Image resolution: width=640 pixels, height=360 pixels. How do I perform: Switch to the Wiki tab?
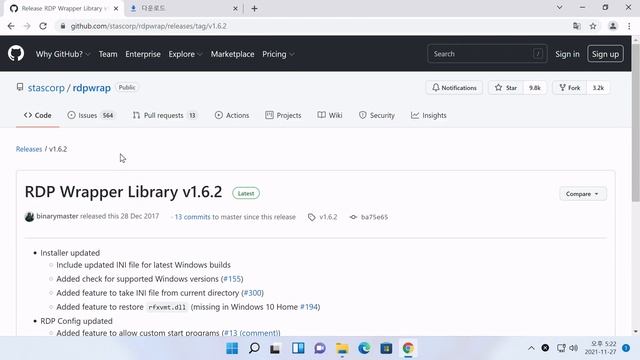tap(330, 116)
